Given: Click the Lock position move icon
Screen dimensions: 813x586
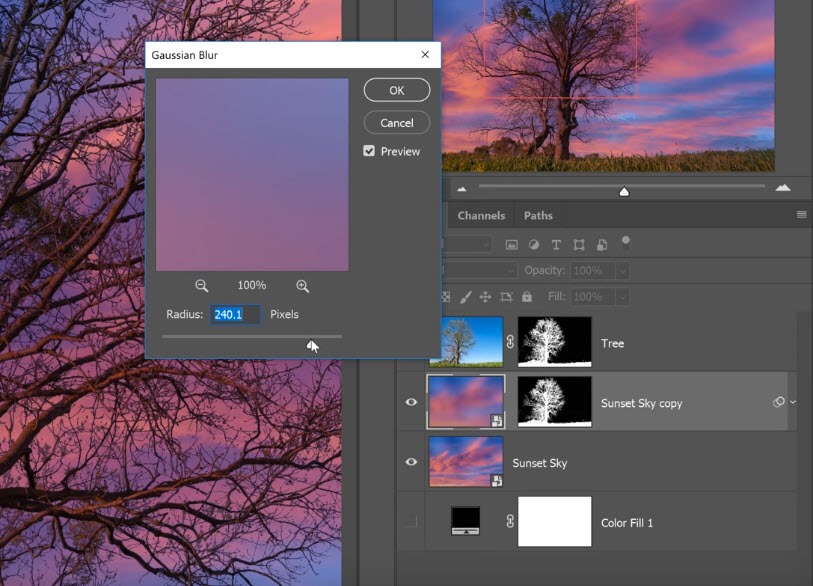Looking at the screenshot, I should coord(485,297).
